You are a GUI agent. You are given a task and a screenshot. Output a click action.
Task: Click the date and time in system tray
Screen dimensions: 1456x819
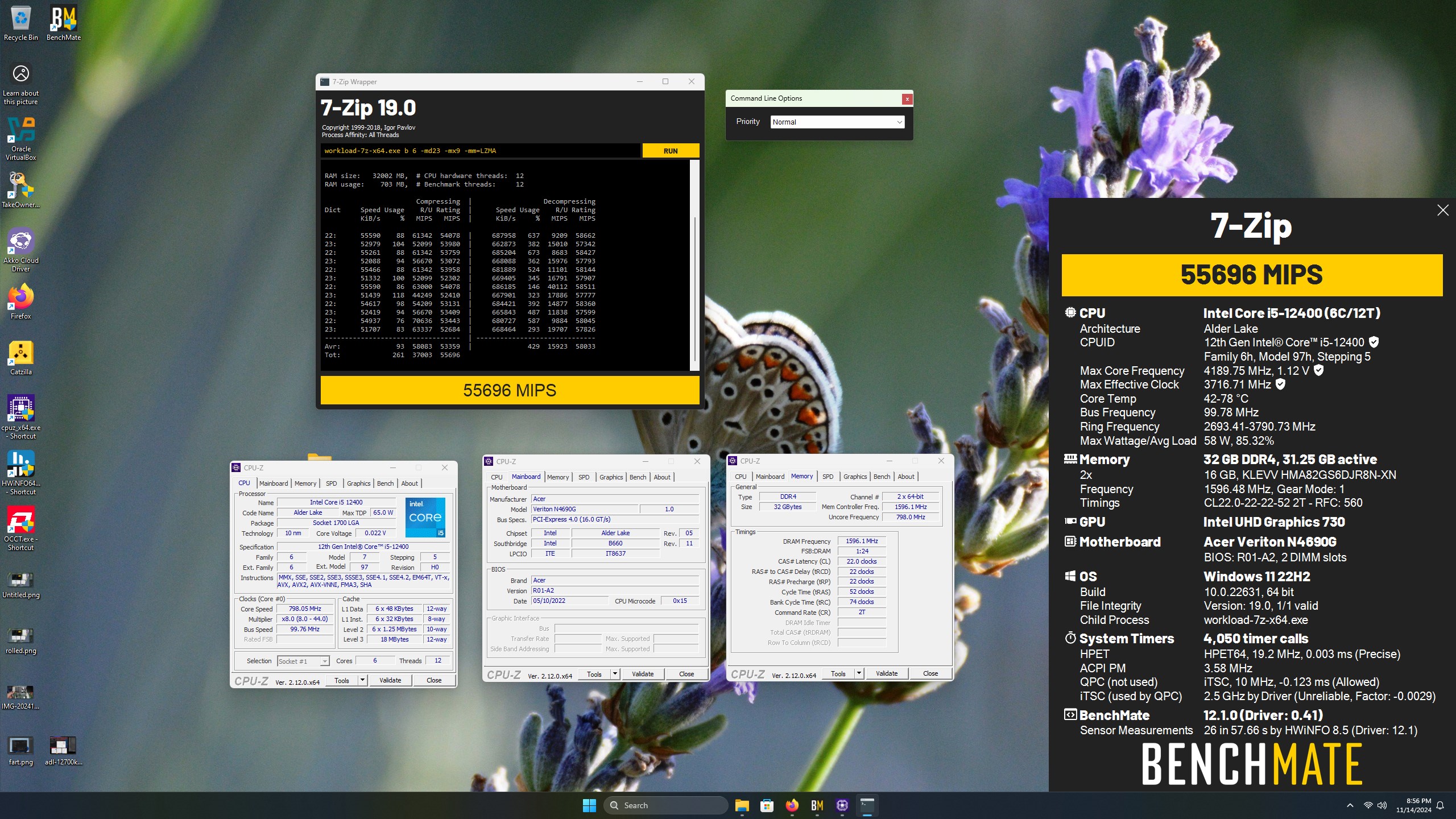point(1413,805)
